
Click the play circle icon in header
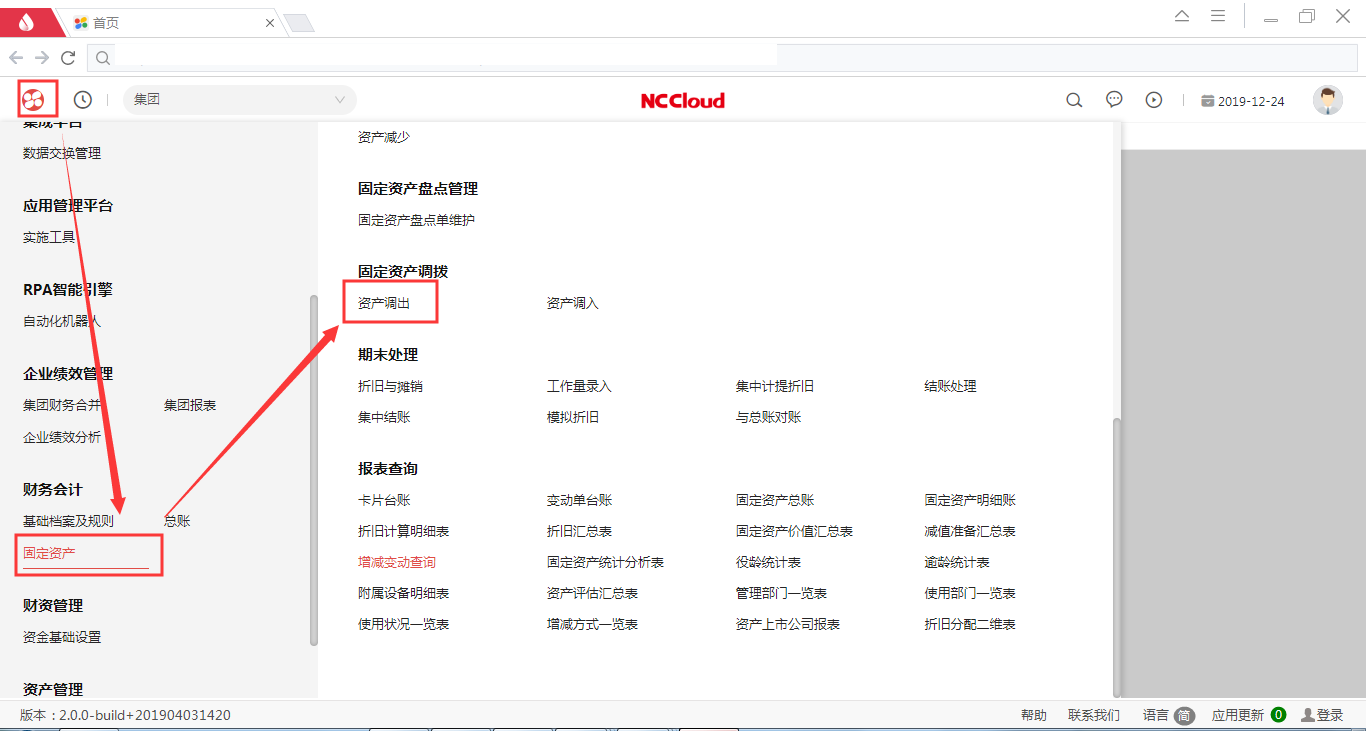1154,100
